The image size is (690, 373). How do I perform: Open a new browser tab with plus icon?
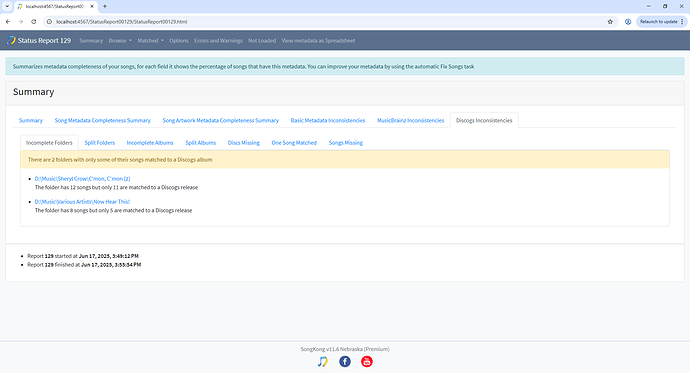point(105,6)
